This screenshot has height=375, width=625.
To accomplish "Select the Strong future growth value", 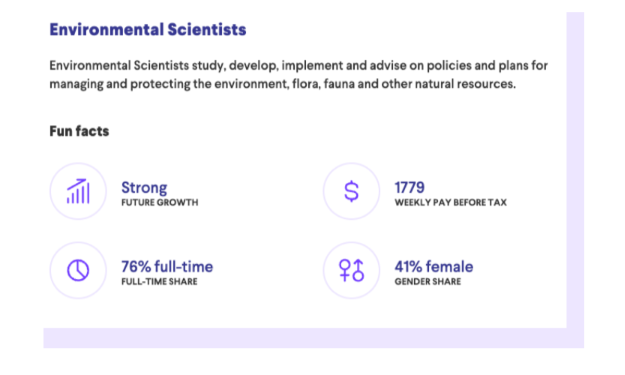I will click(x=144, y=187).
